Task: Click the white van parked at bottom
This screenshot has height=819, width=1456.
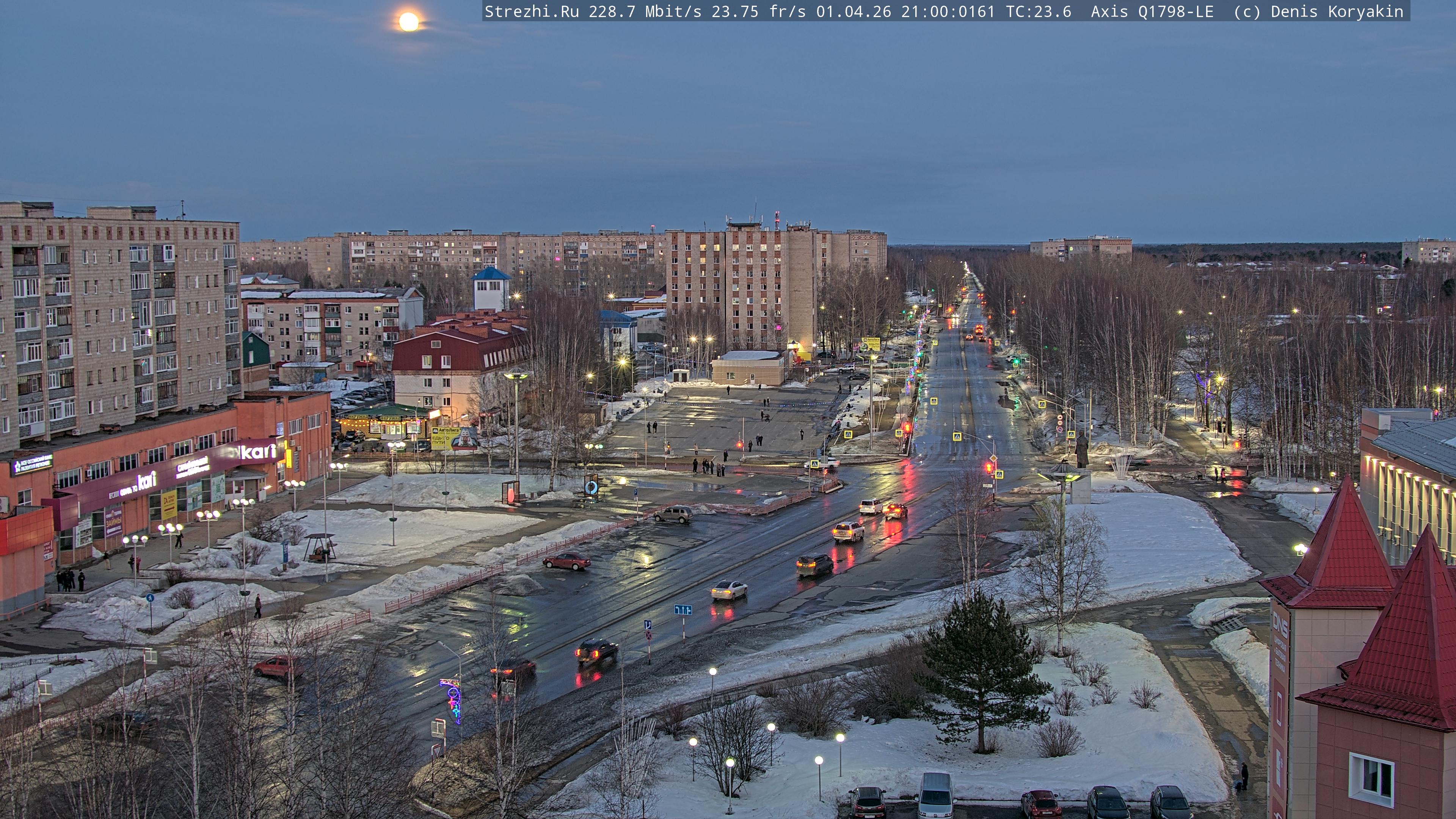Action: [x=936, y=796]
